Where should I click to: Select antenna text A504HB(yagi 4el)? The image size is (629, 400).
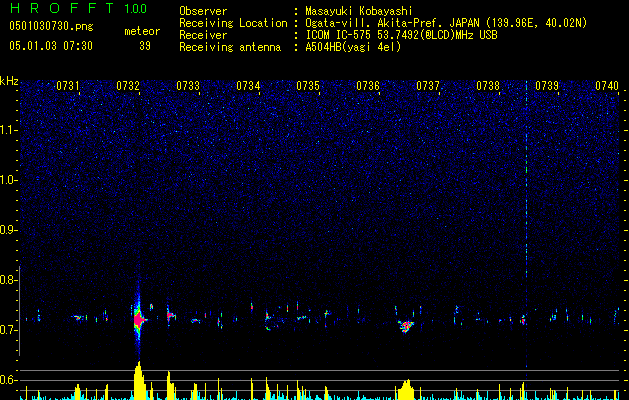pyautogui.click(x=353, y=47)
